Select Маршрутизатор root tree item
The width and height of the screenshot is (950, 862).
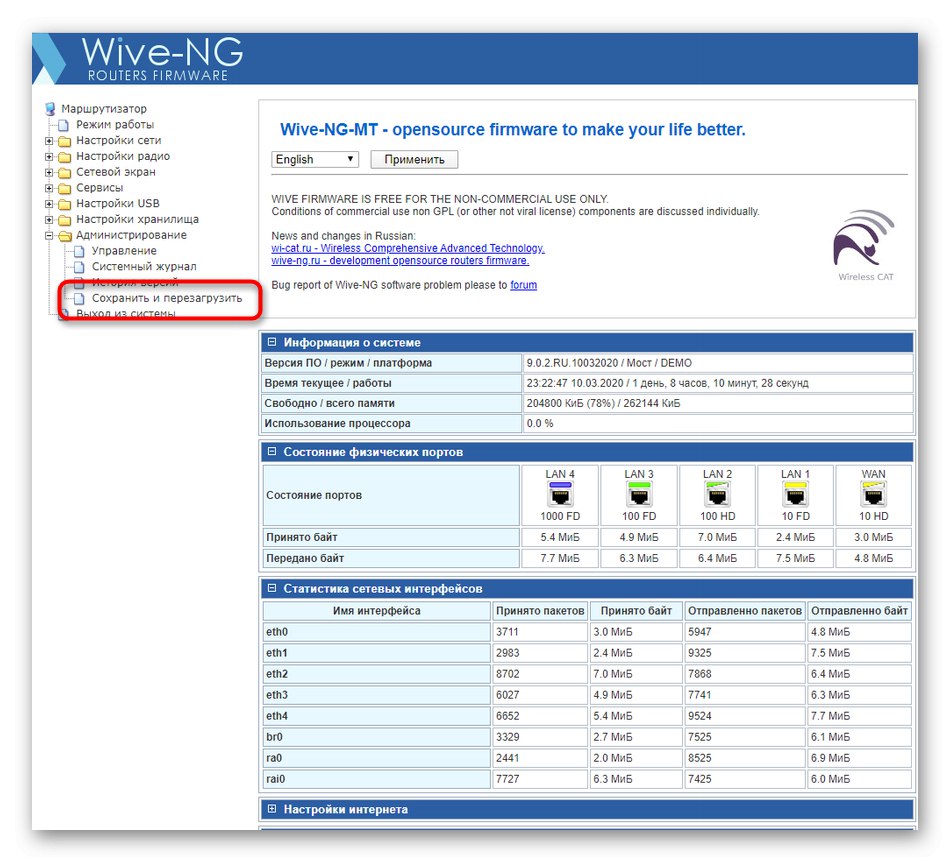104,109
